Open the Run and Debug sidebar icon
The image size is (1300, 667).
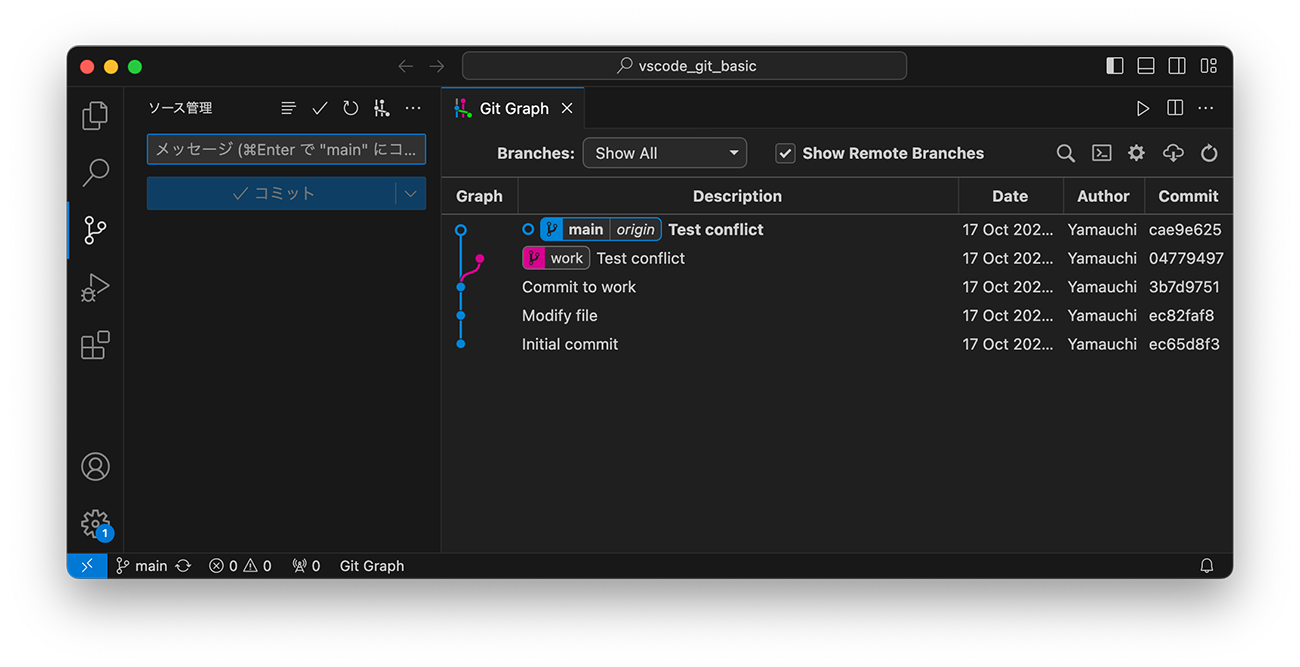94,288
